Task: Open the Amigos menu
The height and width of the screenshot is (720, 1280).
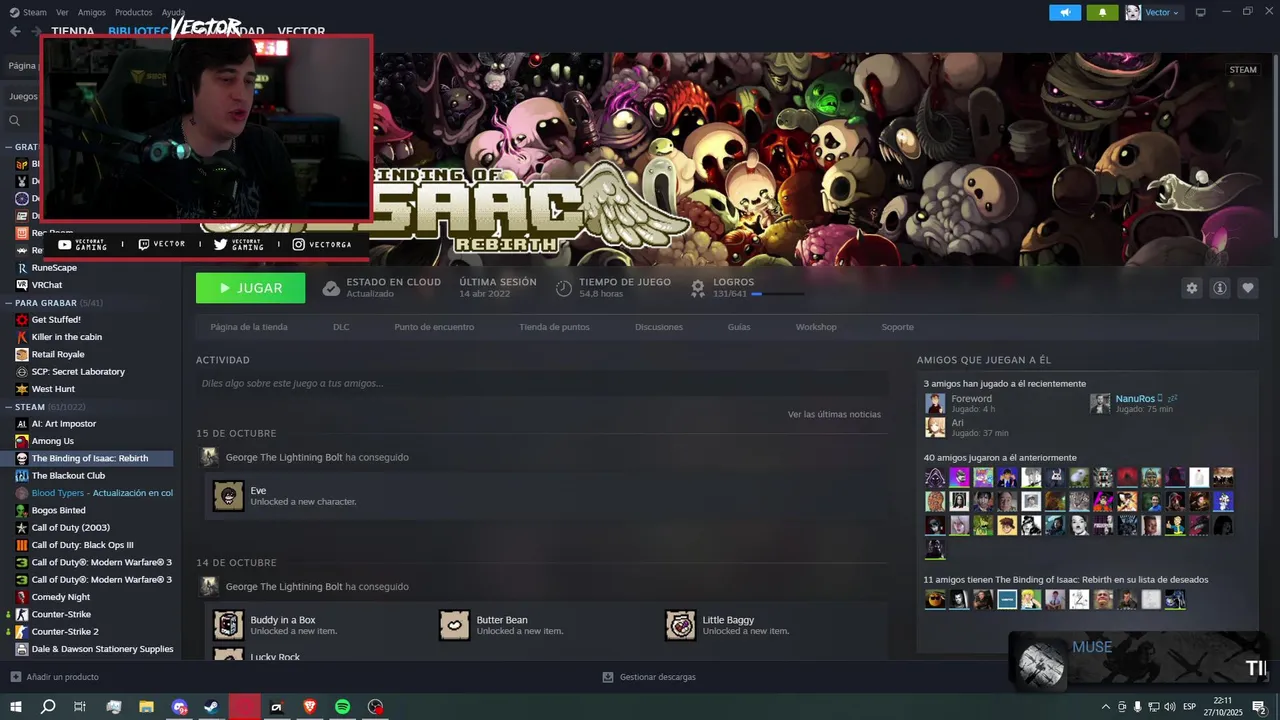Action: pyautogui.click(x=92, y=12)
